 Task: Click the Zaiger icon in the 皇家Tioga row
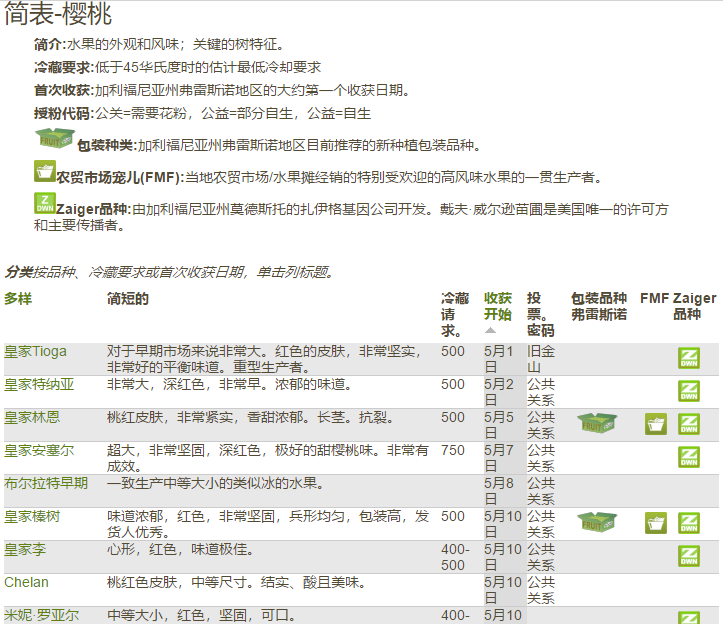click(688, 358)
